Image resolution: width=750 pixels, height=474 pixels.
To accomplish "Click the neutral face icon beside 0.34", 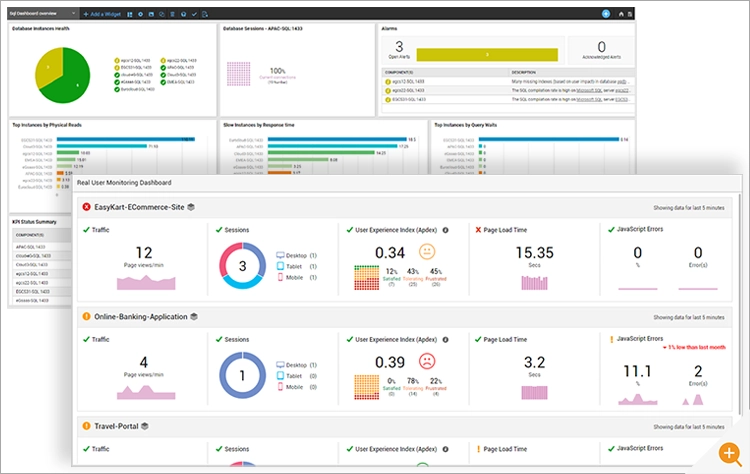I will (x=427, y=252).
